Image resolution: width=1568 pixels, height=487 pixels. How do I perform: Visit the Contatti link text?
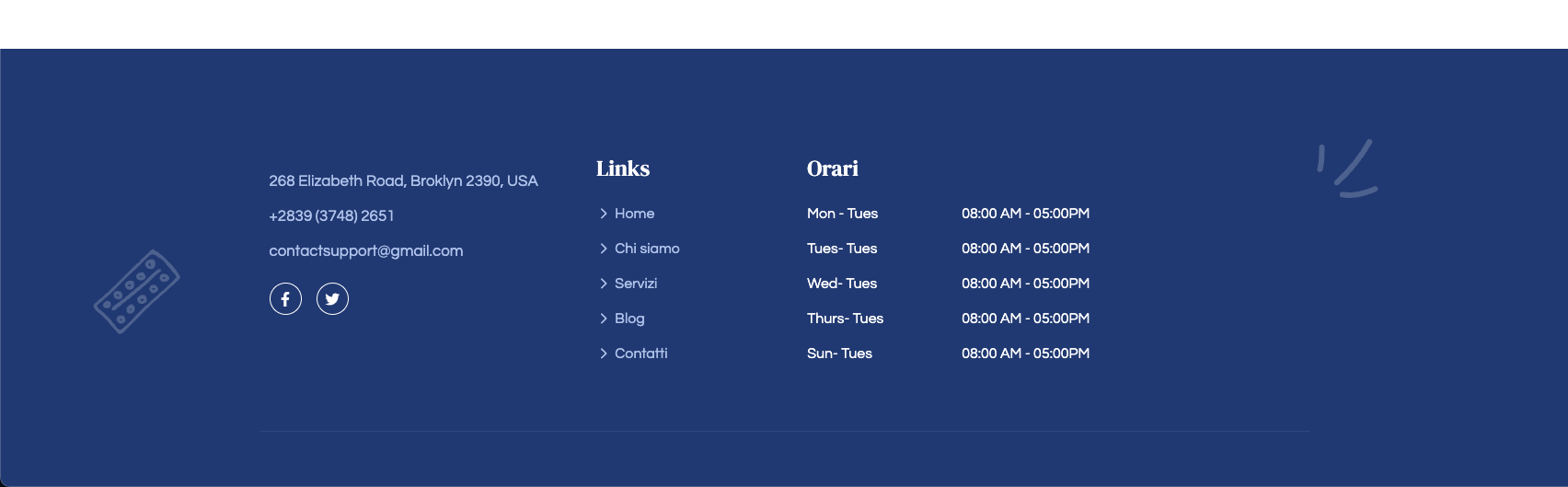[x=640, y=354]
